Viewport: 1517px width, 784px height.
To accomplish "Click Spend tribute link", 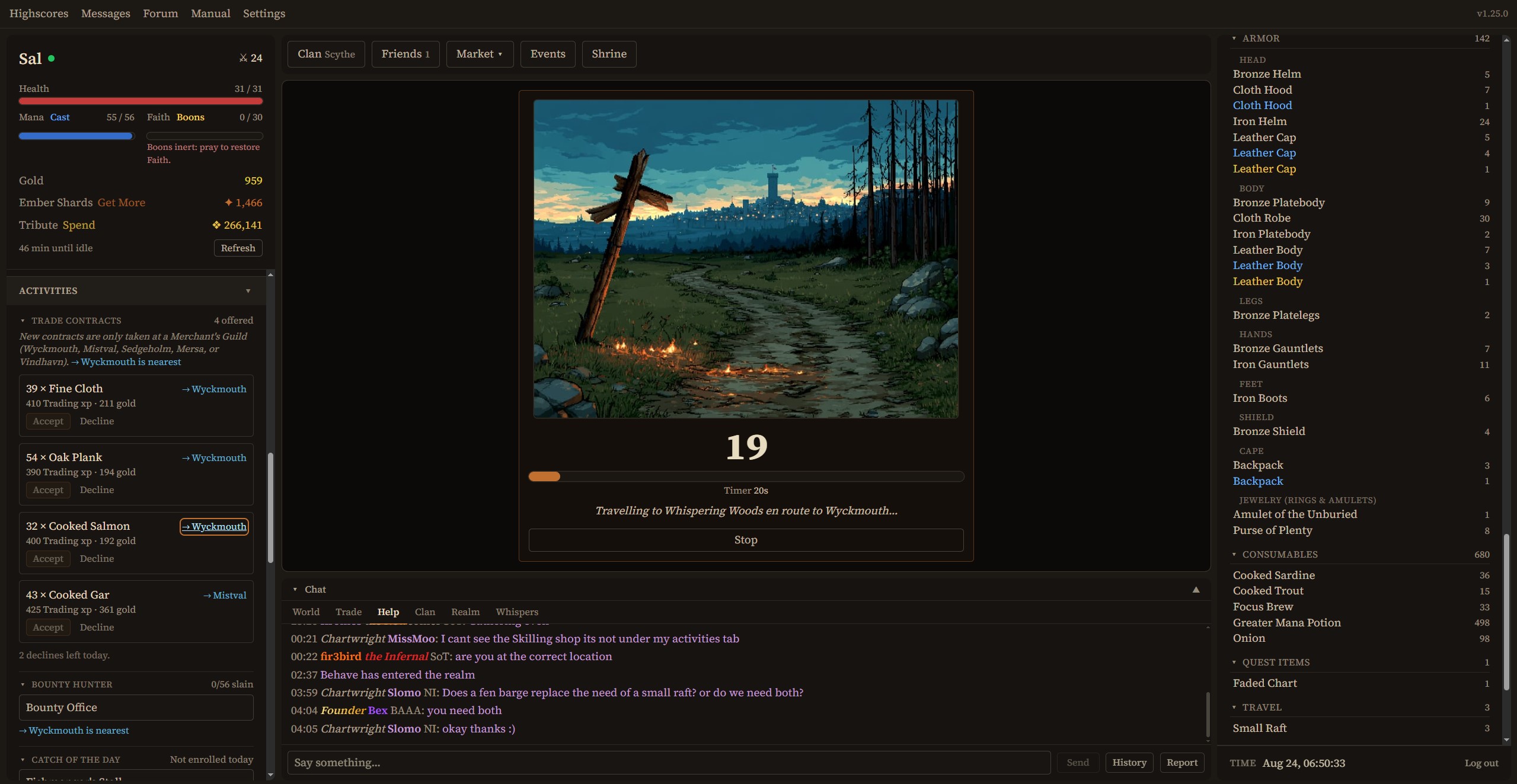I will click(x=79, y=225).
